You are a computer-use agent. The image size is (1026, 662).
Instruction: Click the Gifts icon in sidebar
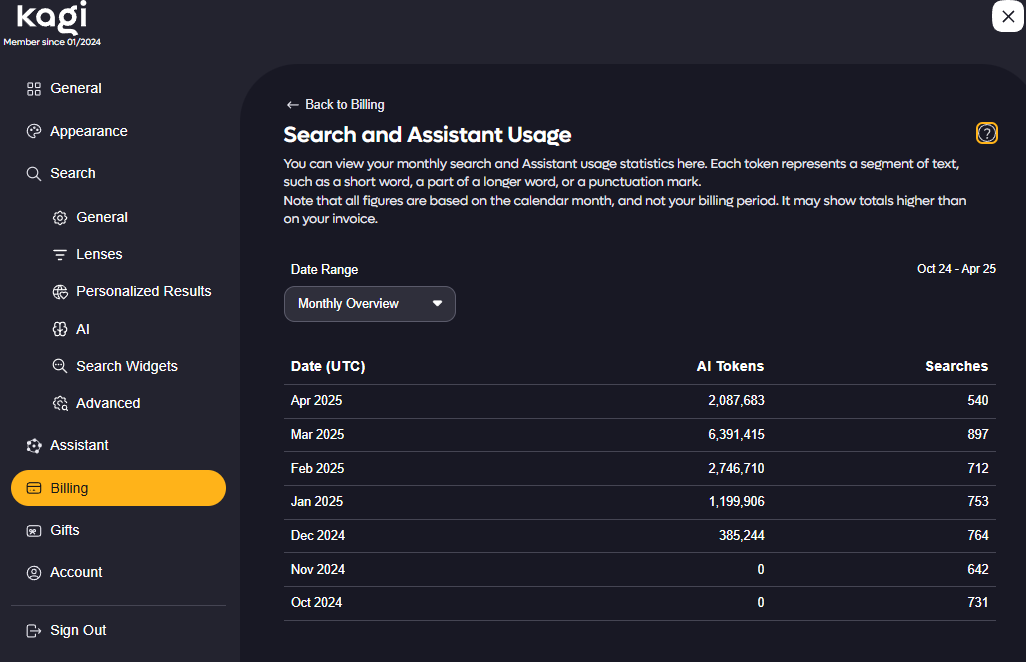click(x=34, y=531)
